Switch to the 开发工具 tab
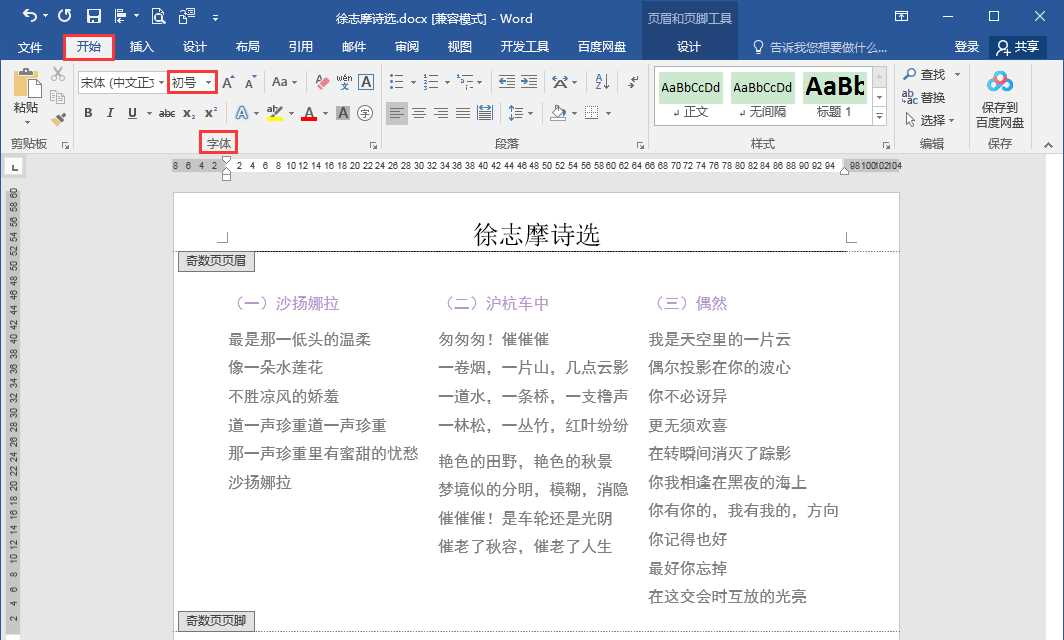This screenshot has height=640, width=1064. click(x=525, y=47)
